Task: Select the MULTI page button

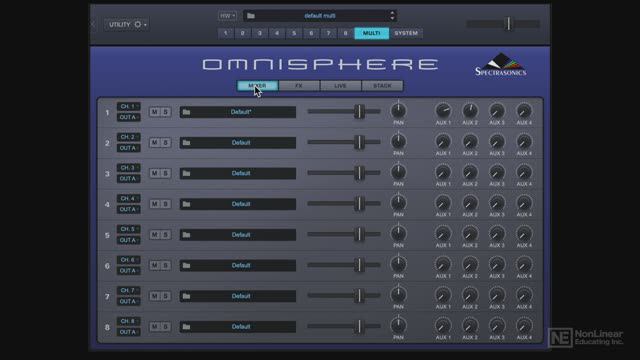Action: click(x=371, y=33)
